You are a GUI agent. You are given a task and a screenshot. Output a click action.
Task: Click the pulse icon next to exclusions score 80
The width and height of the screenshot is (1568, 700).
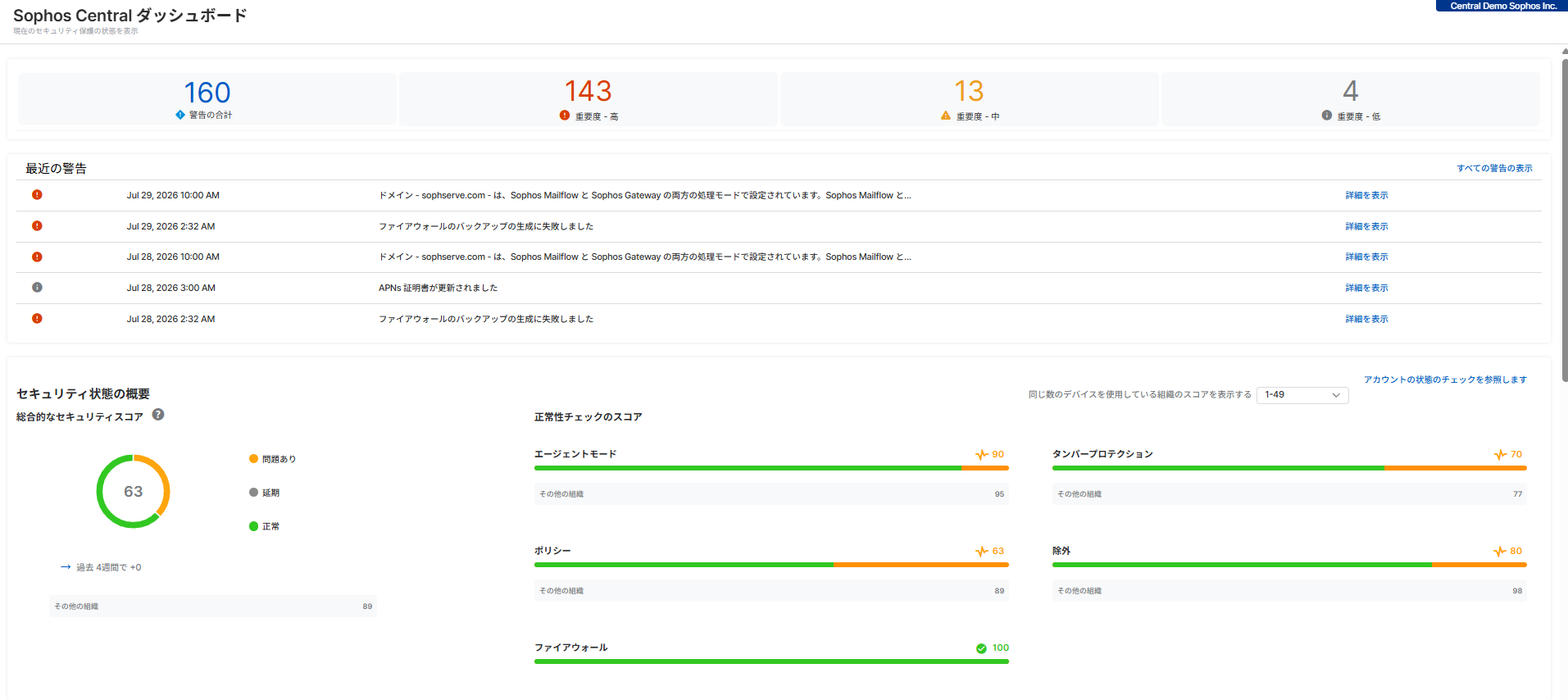(x=1500, y=552)
